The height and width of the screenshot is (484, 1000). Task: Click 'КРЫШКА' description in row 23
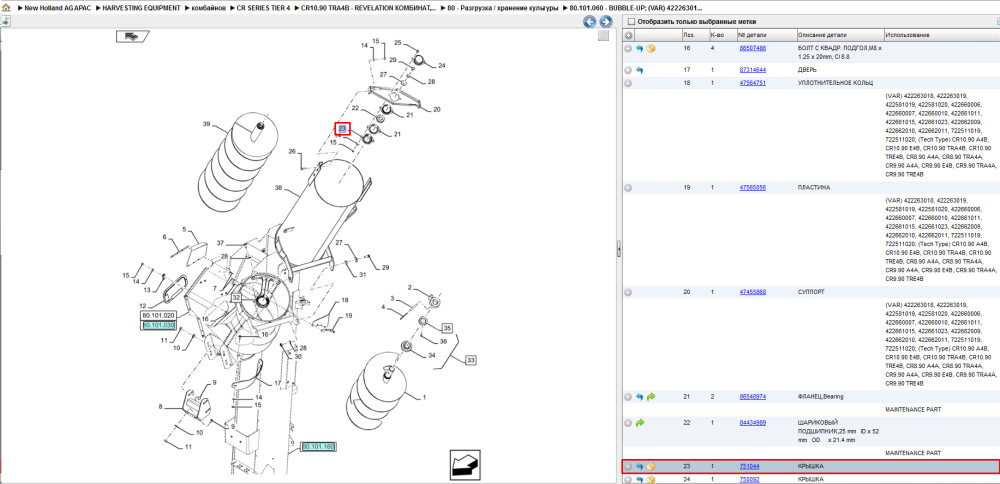pos(810,467)
